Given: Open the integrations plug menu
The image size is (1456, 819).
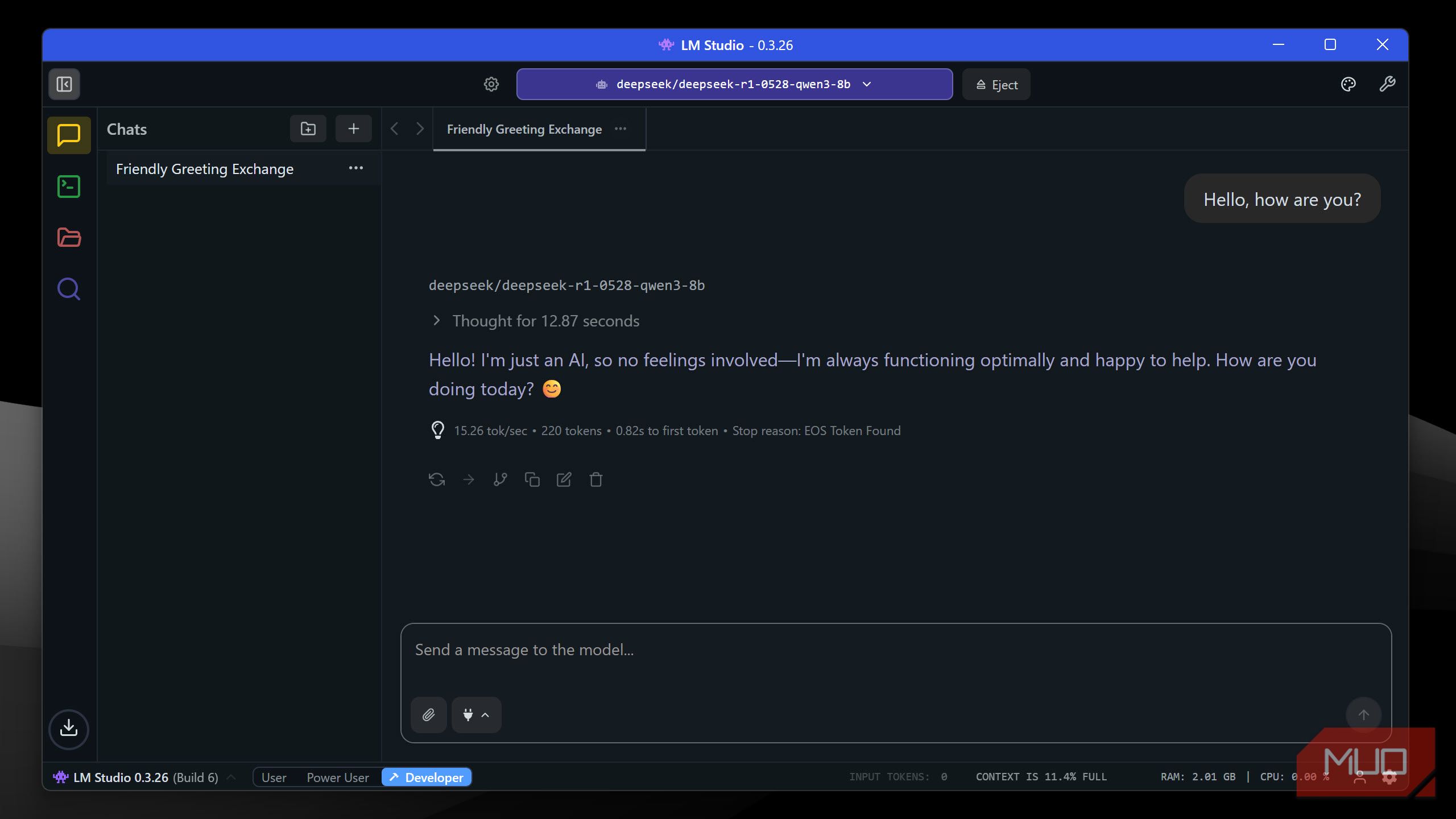Looking at the screenshot, I should [477, 715].
